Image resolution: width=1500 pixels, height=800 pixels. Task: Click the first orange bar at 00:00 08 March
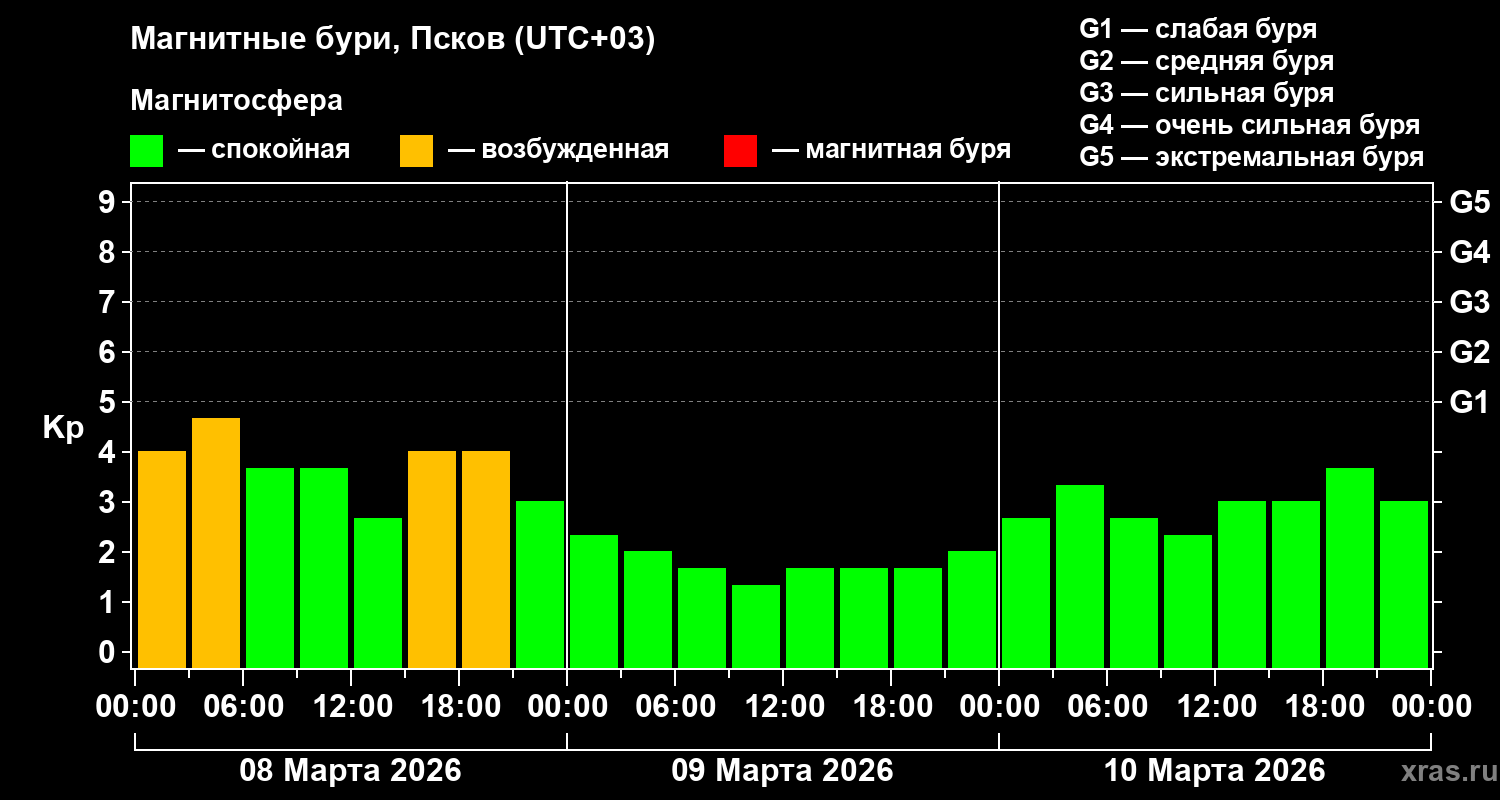click(x=162, y=560)
